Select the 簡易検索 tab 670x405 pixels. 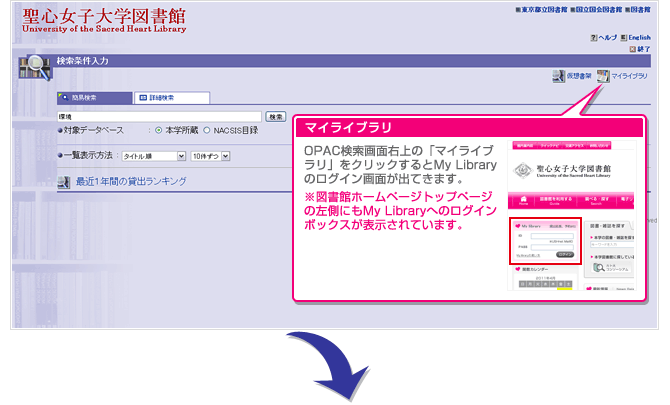tap(94, 98)
